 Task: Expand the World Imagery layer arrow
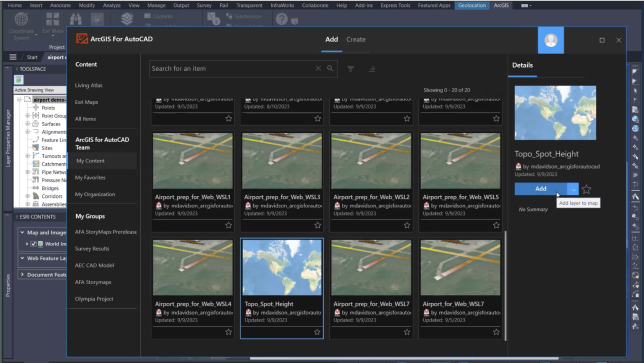pos(27,244)
